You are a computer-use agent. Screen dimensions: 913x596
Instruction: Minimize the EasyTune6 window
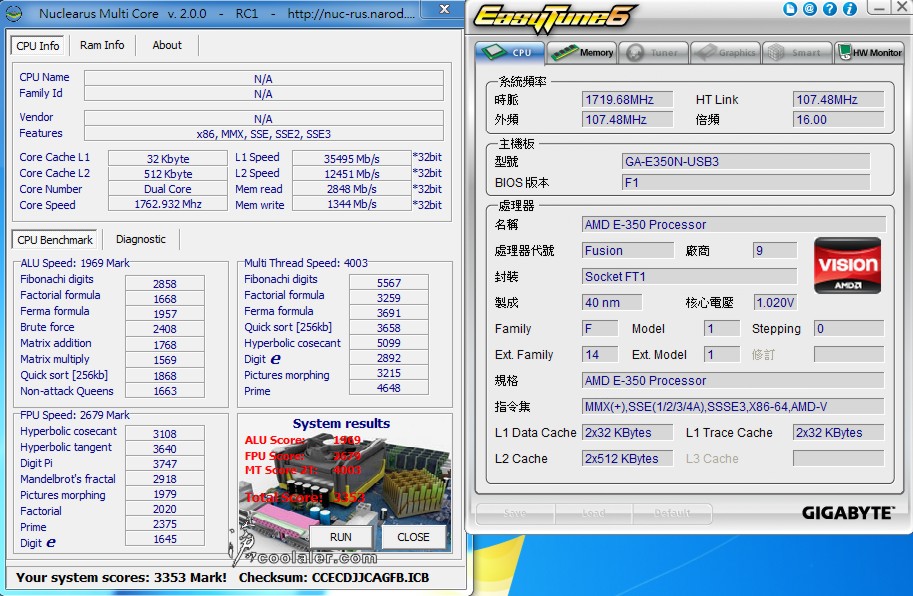[879, 8]
